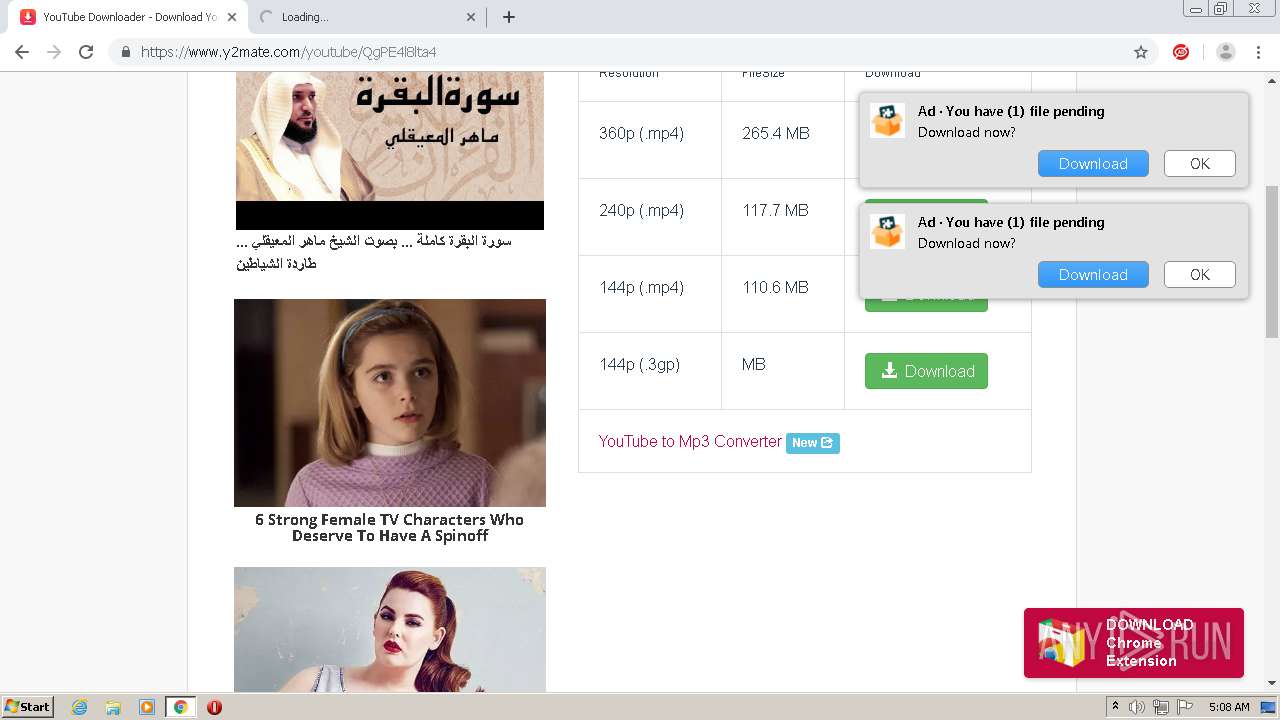Viewport: 1280px width, 720px height.
Task: Open the girl in purple sweater thumbnail
Action: pos(390,403)
